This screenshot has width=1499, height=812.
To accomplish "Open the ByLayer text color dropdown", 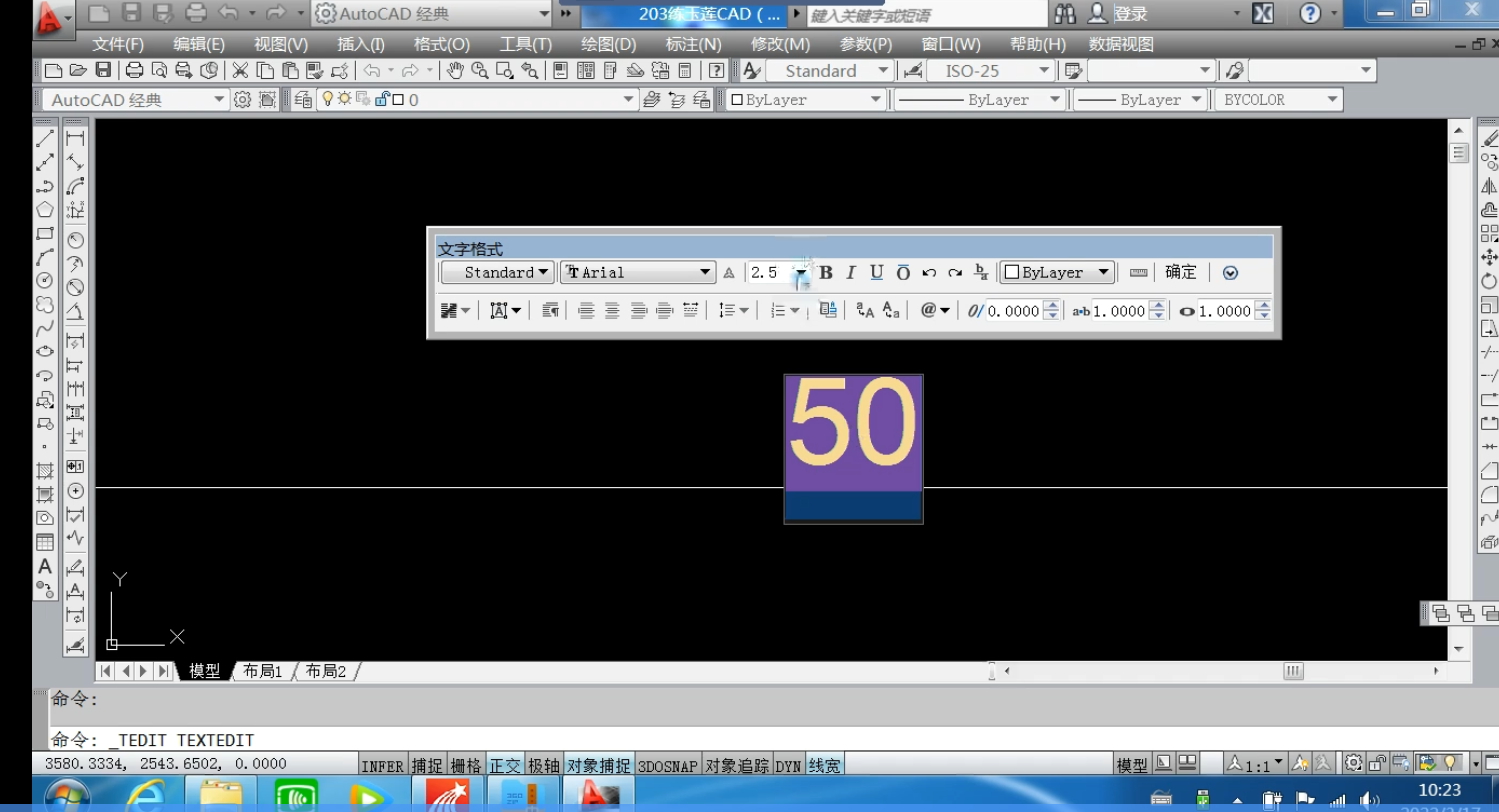I will (x=1104, y=272).
